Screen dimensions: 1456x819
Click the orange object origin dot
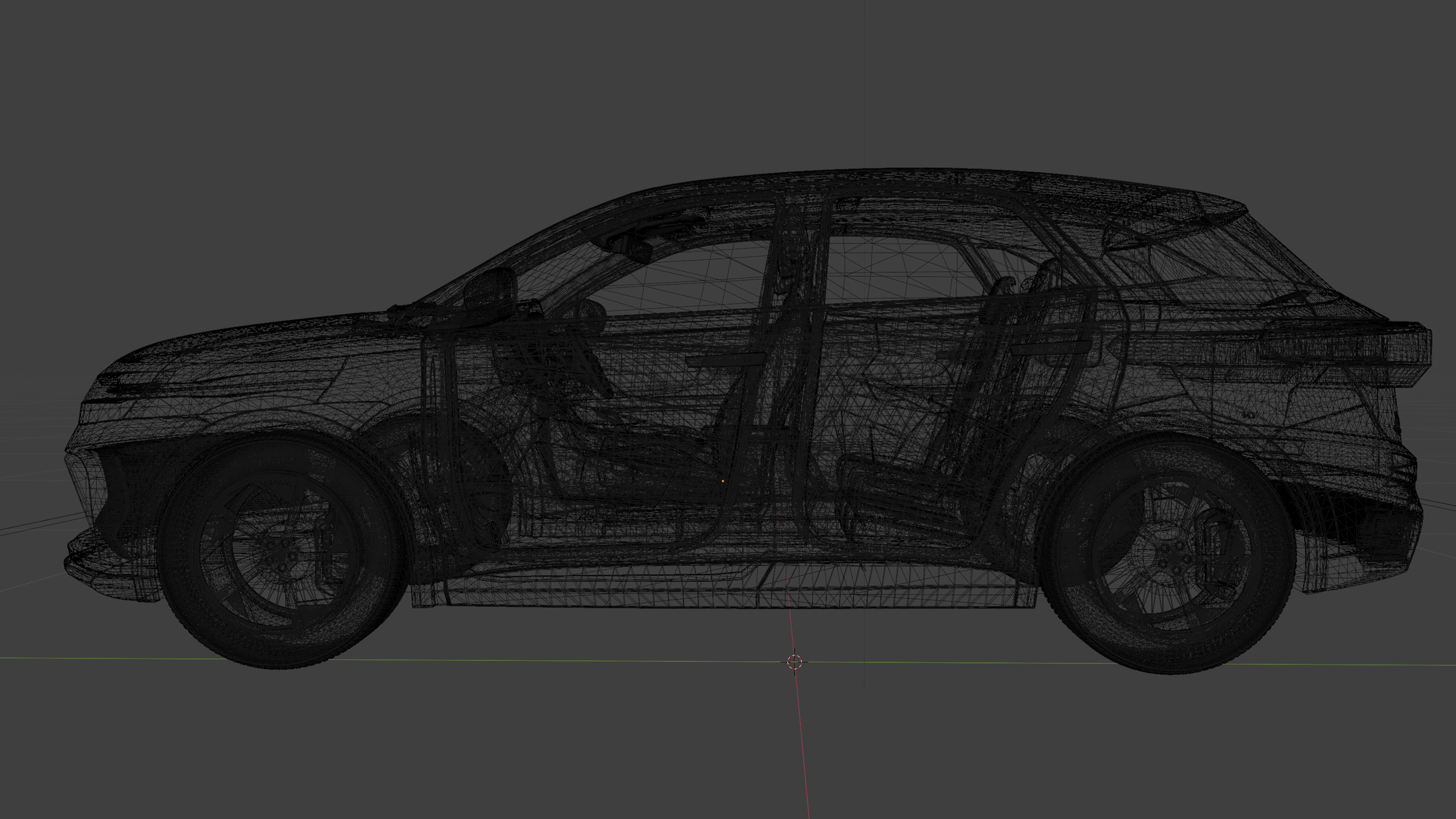pos(723,481)
